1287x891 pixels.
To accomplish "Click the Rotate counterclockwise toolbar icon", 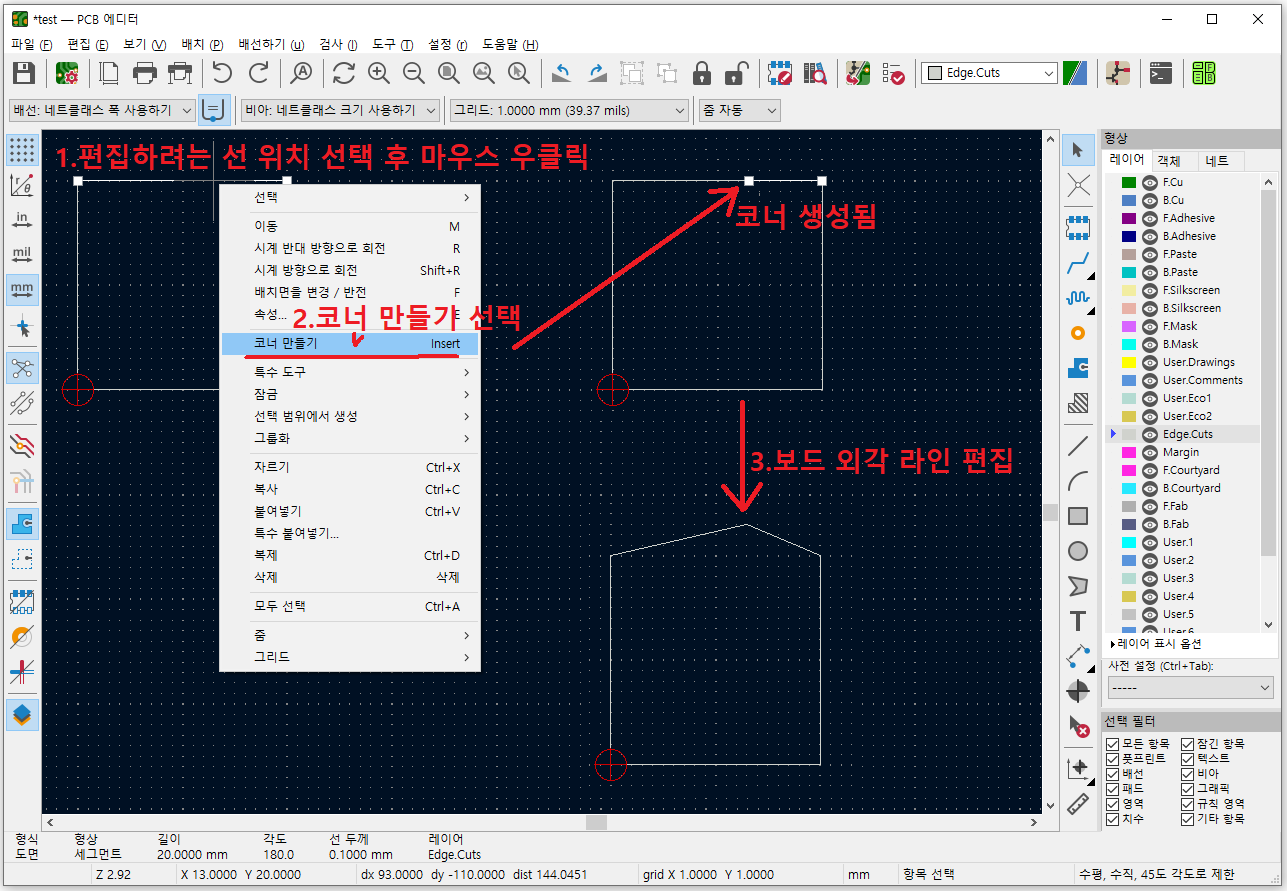I will click(562, 73).
